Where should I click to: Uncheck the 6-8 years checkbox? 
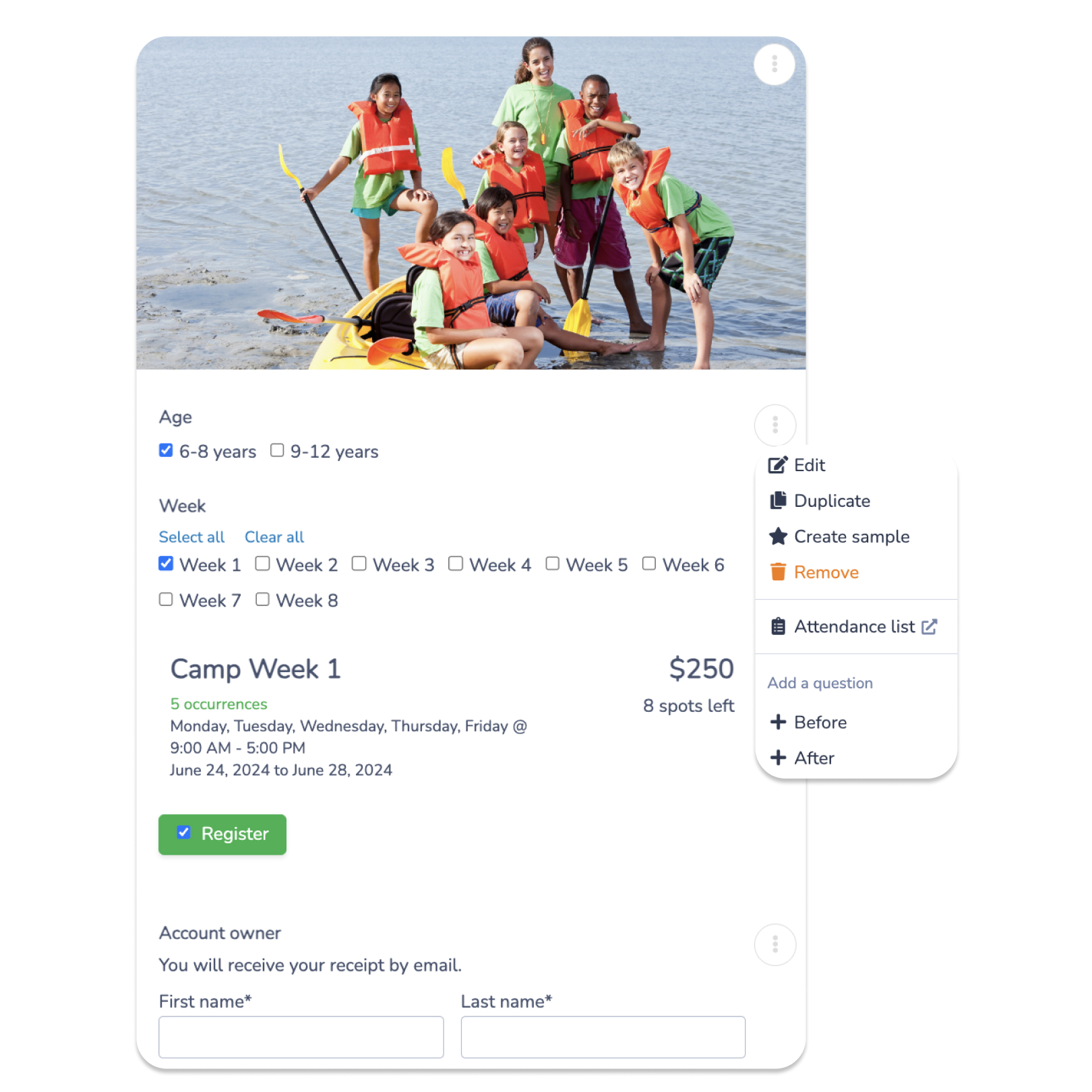tap(166, 450)
